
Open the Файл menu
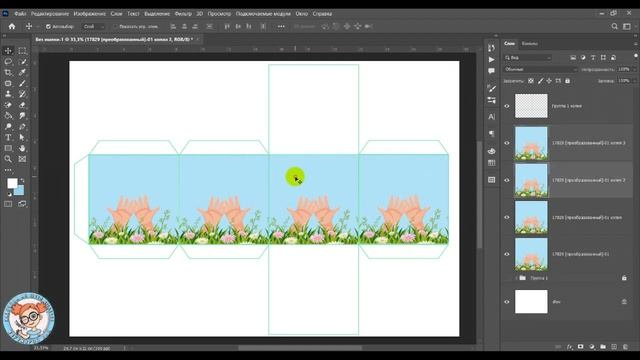coord(20,13)
